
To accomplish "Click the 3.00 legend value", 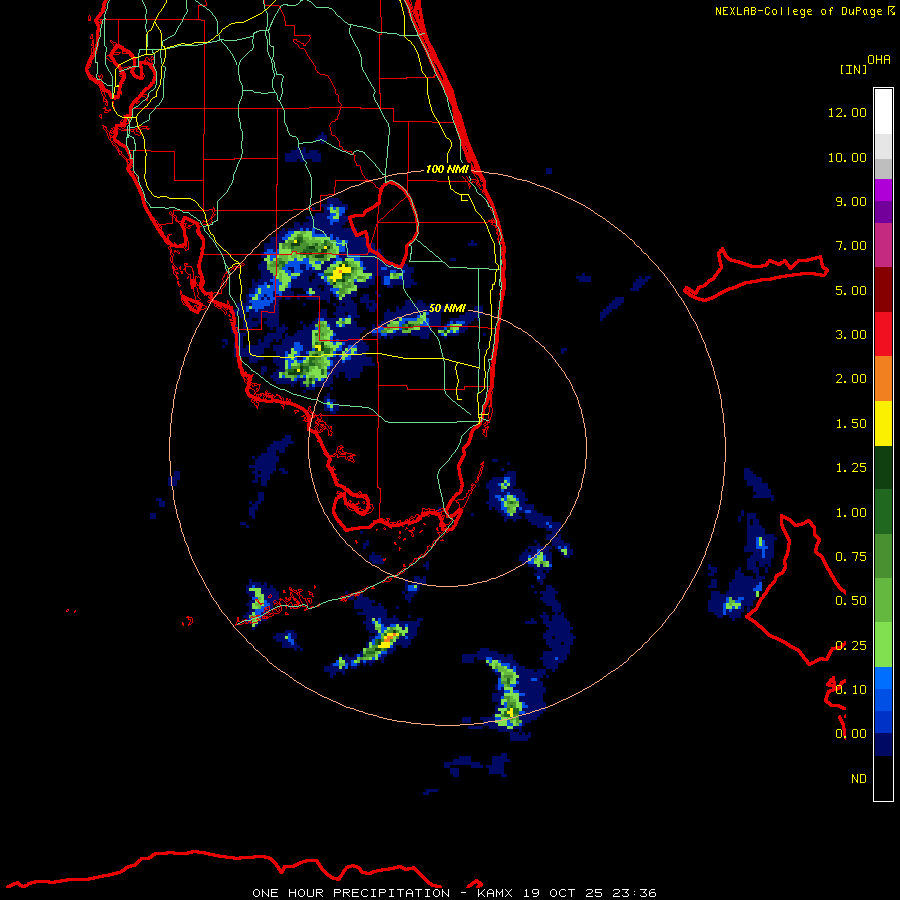I will (851, 335).
